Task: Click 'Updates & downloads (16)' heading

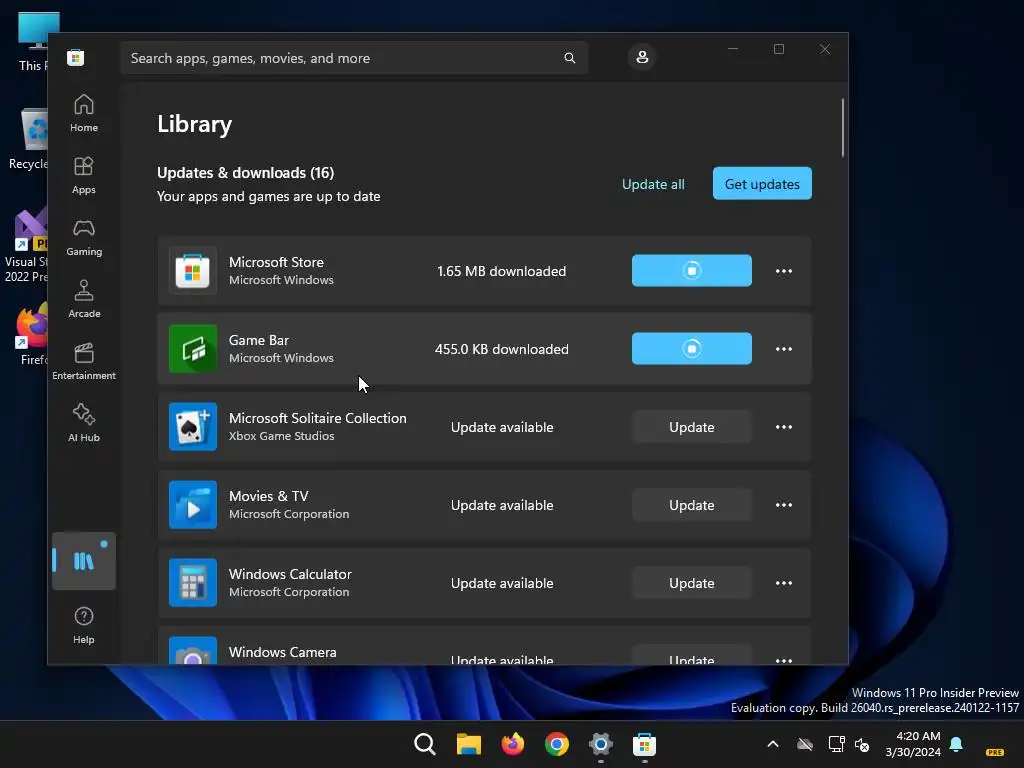Action: [x=246, y=172]
